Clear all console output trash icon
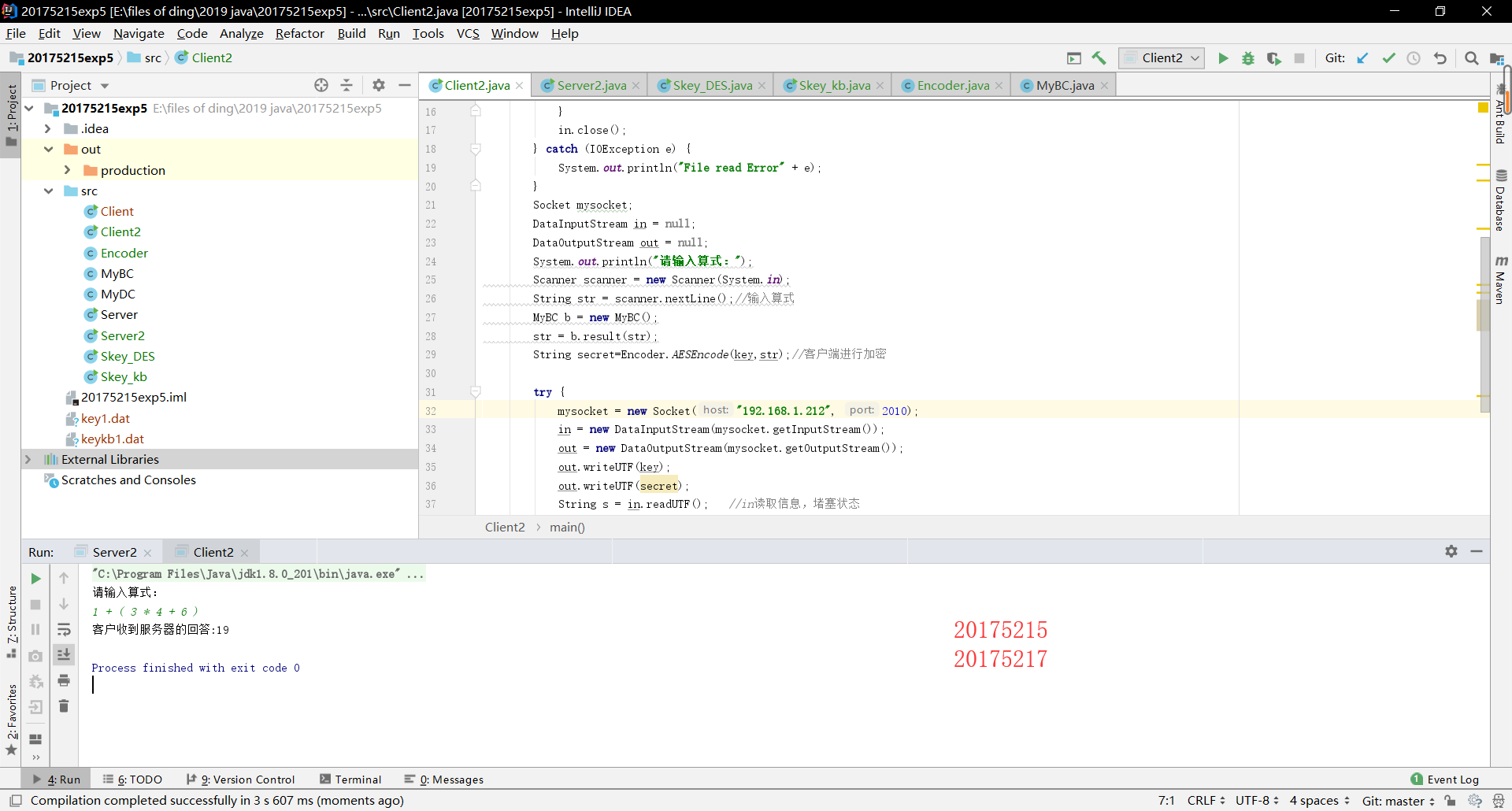Image resolution: width=1512 pixels, height=811 pixels. 64,706
